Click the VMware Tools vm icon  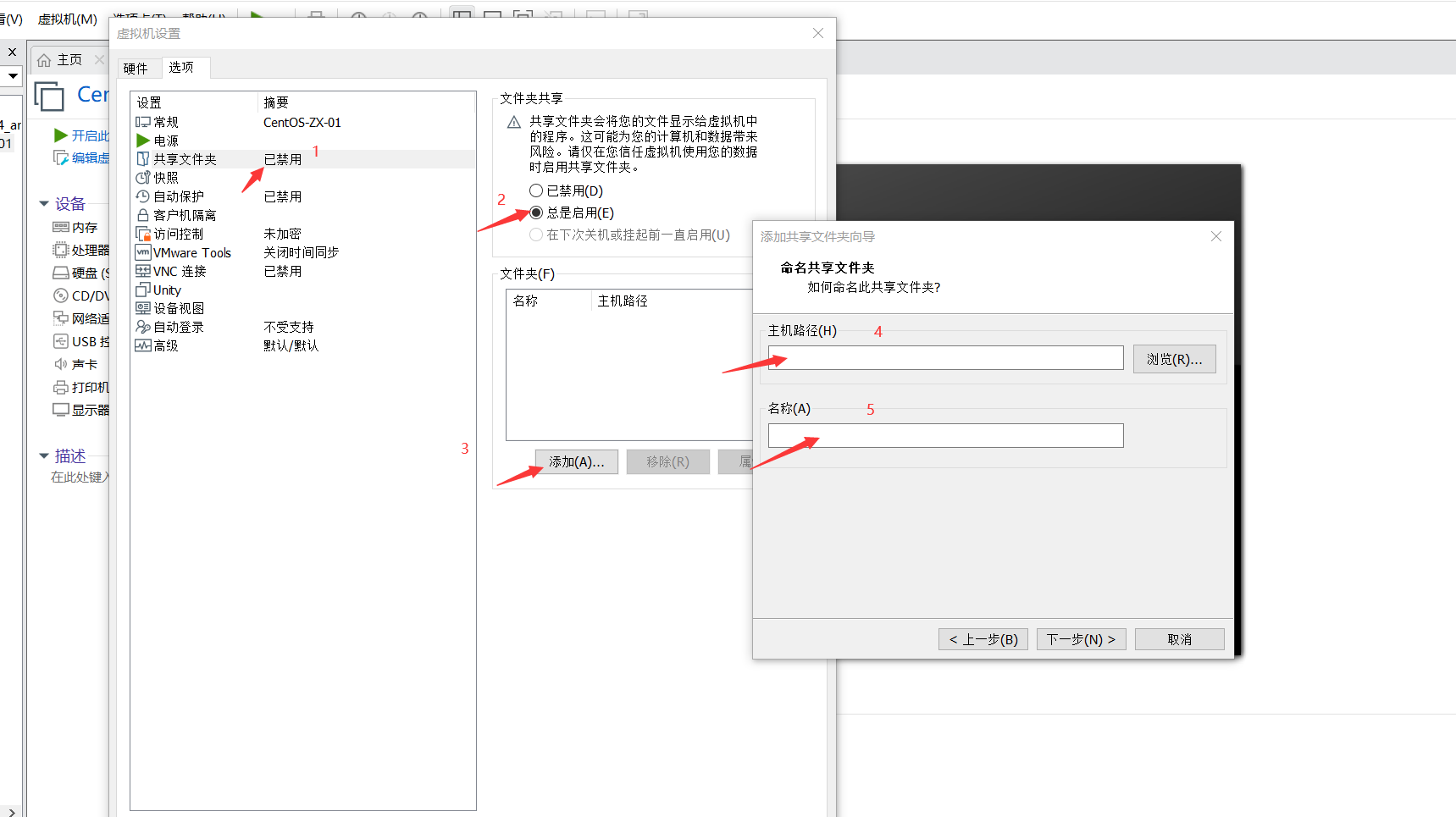click(x=143, y=252)
